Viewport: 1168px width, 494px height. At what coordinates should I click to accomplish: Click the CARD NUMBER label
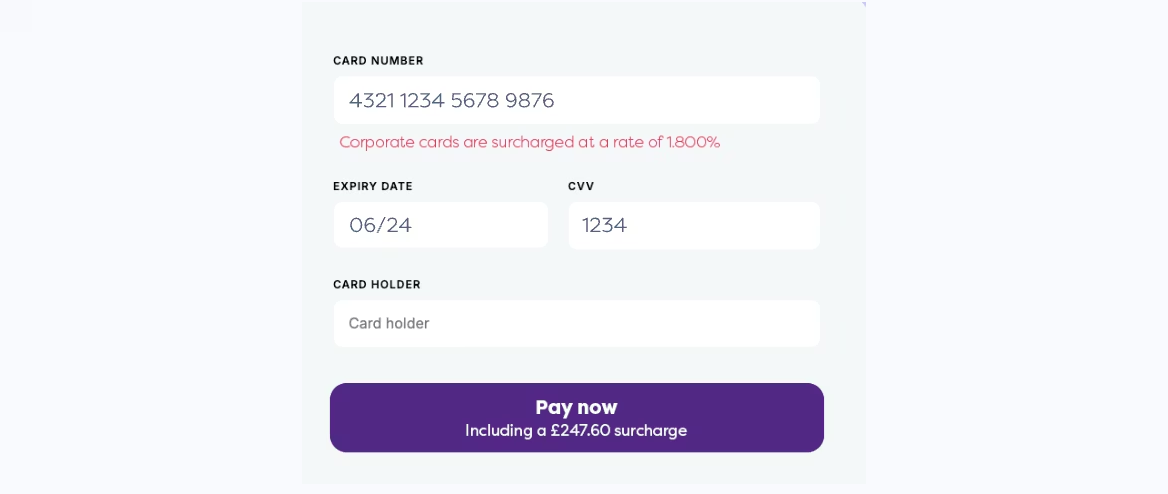click(x=378, y=61)
